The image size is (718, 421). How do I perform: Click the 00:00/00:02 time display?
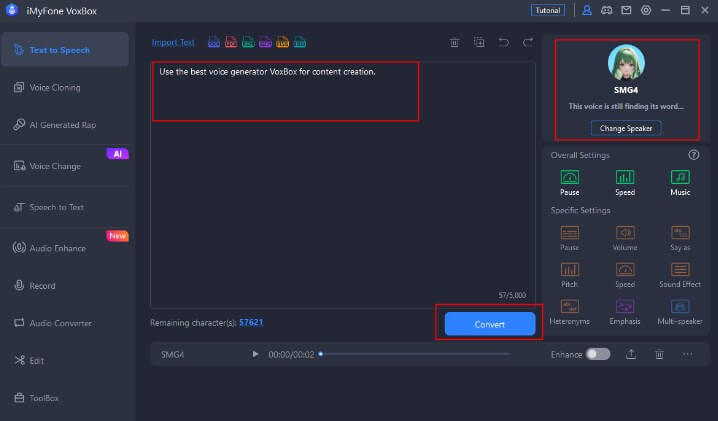pos(291,355)
